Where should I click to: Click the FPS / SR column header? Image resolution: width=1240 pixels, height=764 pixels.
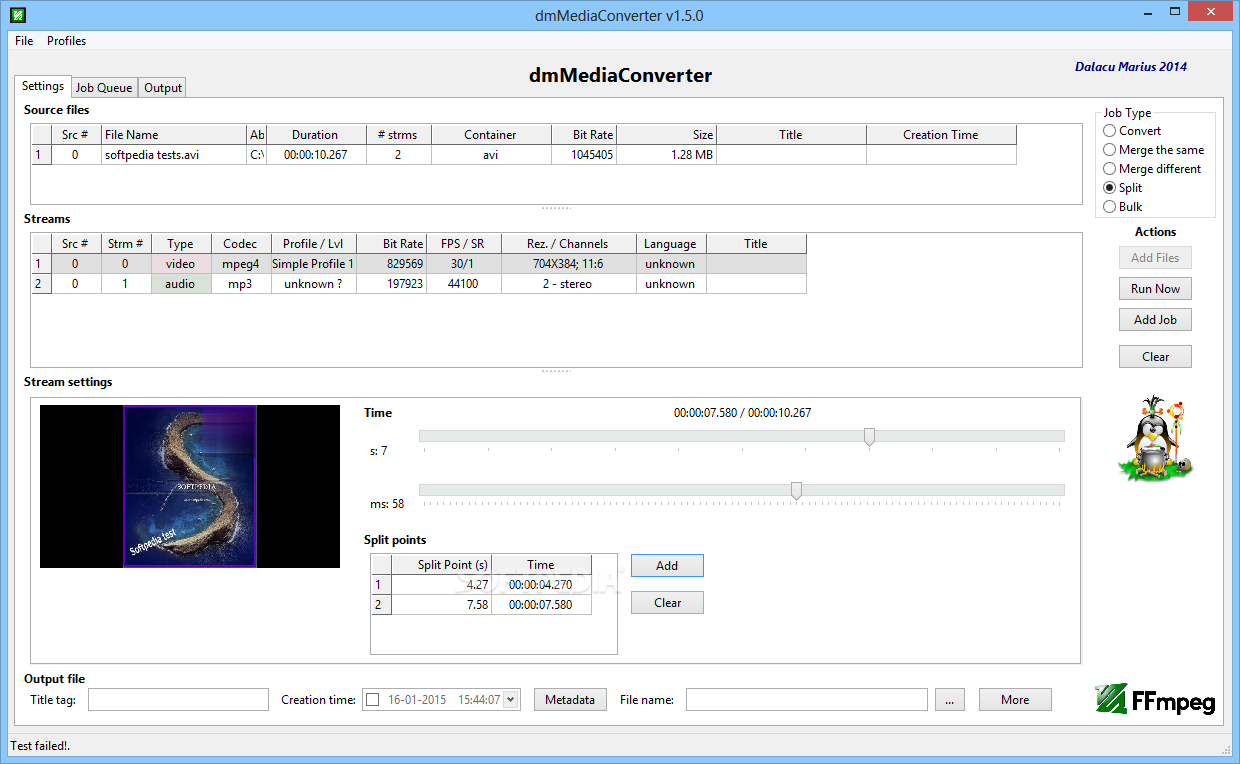pyautogui.click(x=462, y=244)
